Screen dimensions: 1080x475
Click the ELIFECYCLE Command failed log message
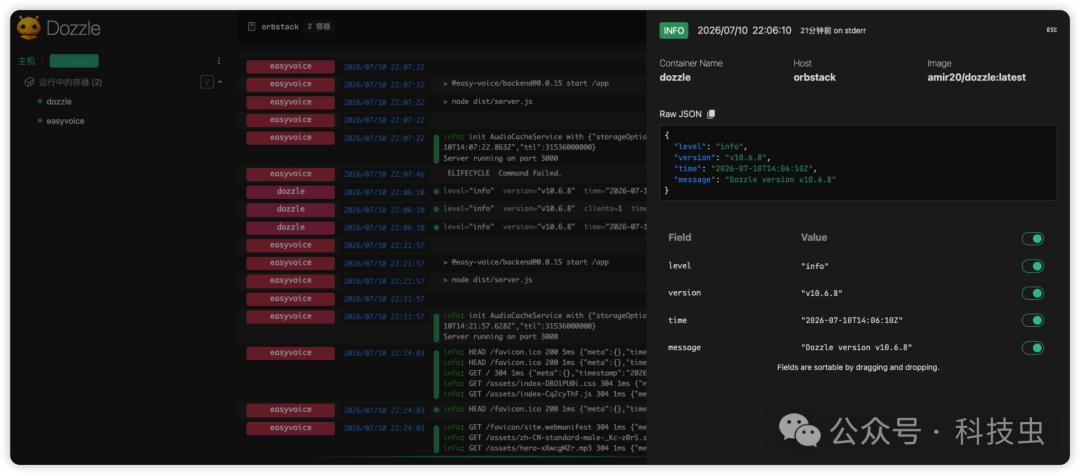click(505, 173)
